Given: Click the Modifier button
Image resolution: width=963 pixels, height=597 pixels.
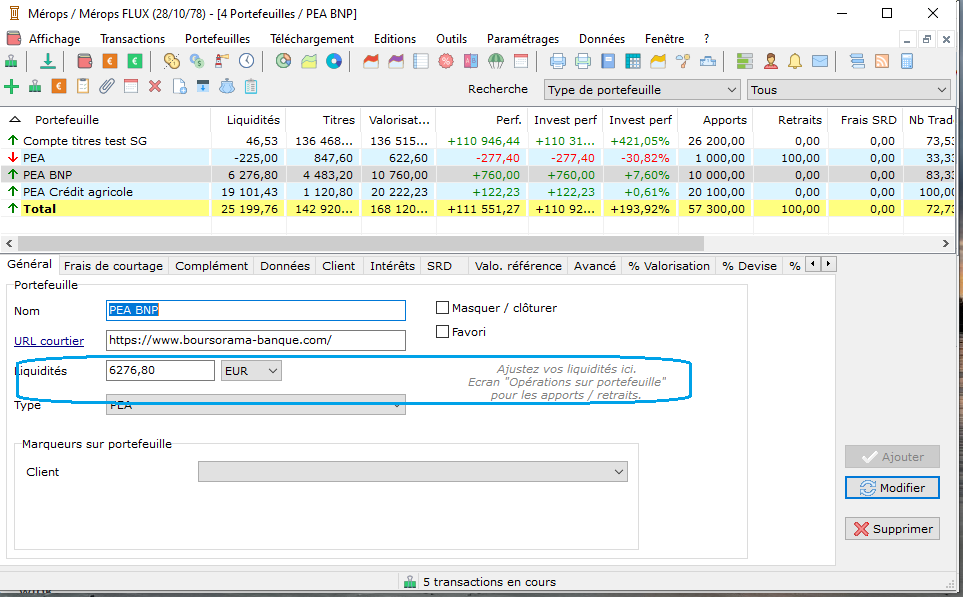Looking at the screenshot, I should click(x=892, y=488).
